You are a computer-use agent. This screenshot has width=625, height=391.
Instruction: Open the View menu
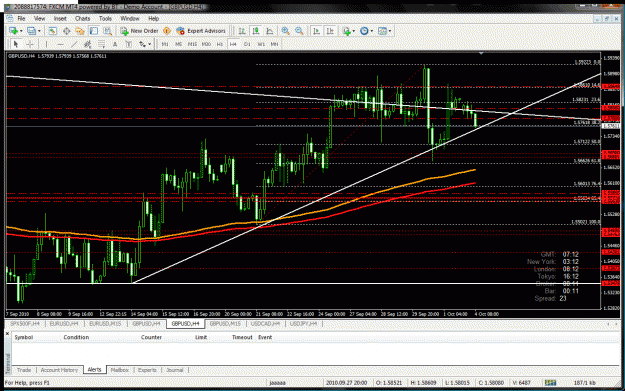(39, 18)
